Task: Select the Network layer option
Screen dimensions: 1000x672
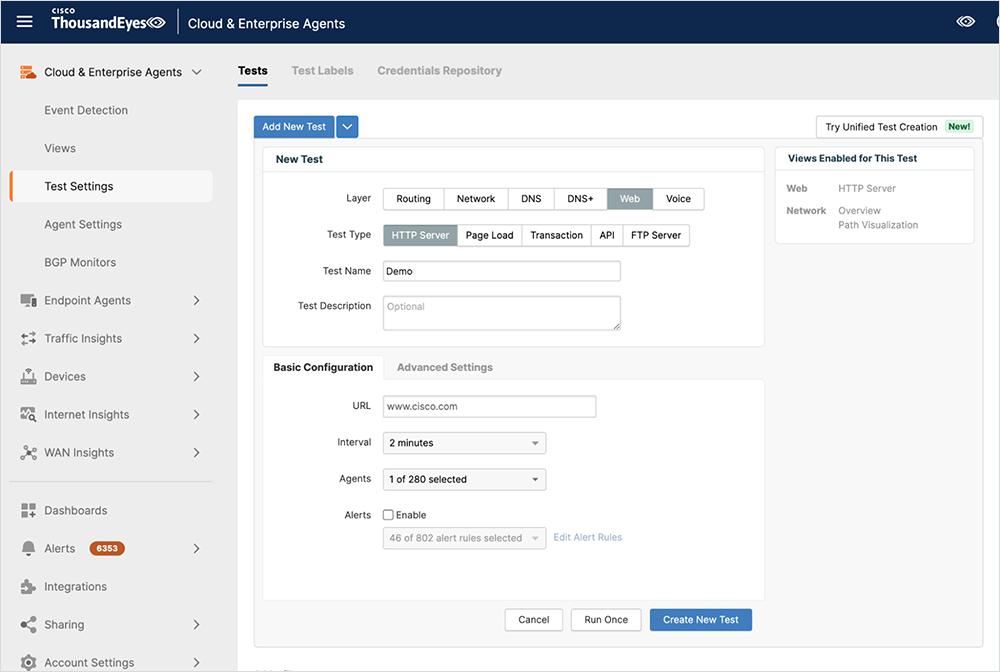Action: [x=476, y=199]
